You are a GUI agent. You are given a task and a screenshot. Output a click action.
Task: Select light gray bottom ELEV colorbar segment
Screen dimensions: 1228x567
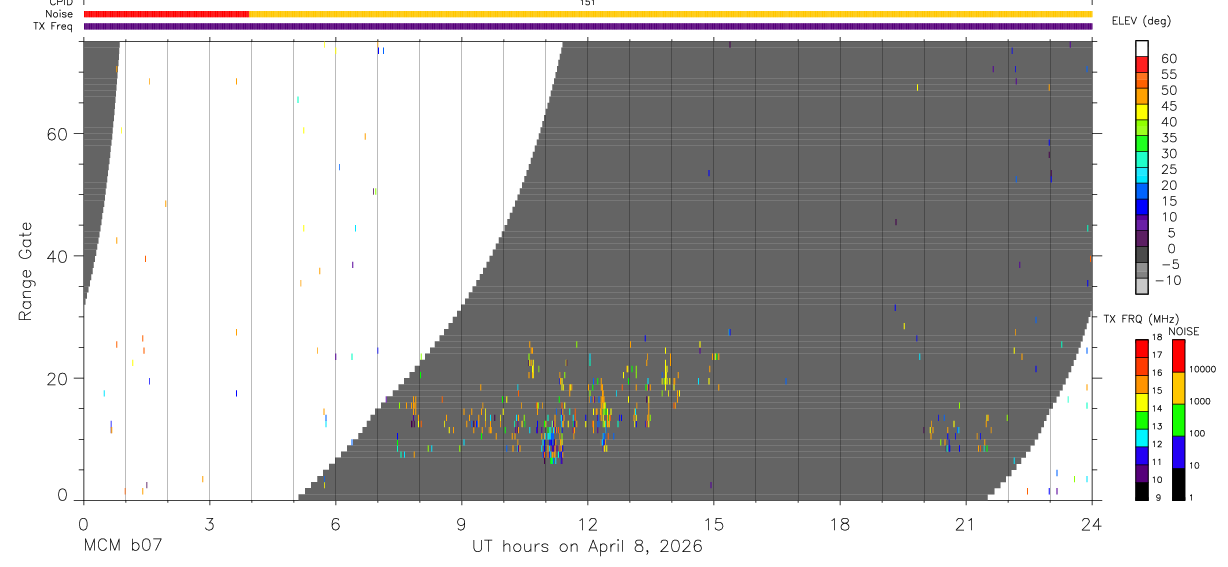pos(1142,287)
